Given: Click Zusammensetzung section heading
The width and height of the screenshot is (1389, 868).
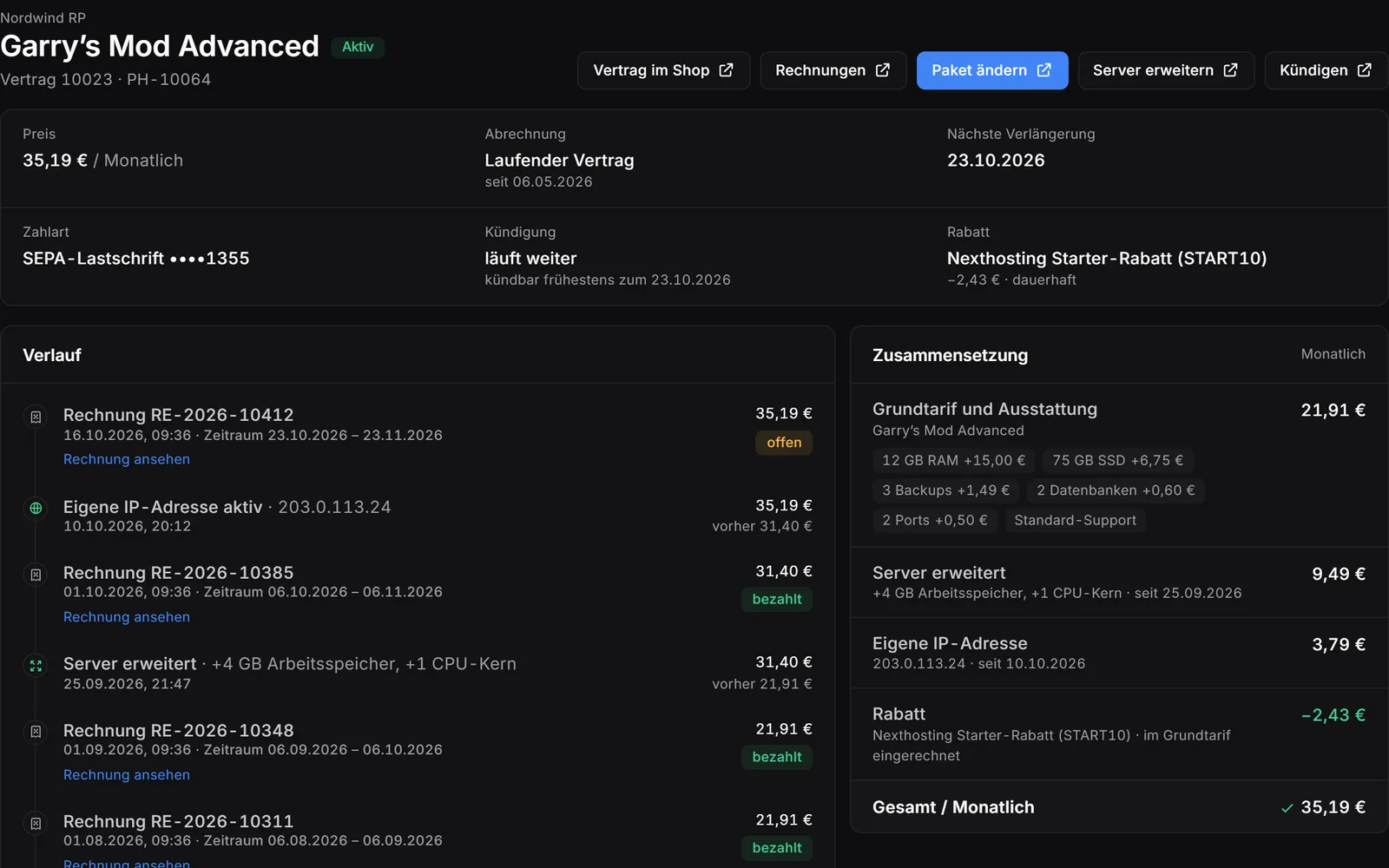Looking at the screenshot, I should tap(950, 355).
